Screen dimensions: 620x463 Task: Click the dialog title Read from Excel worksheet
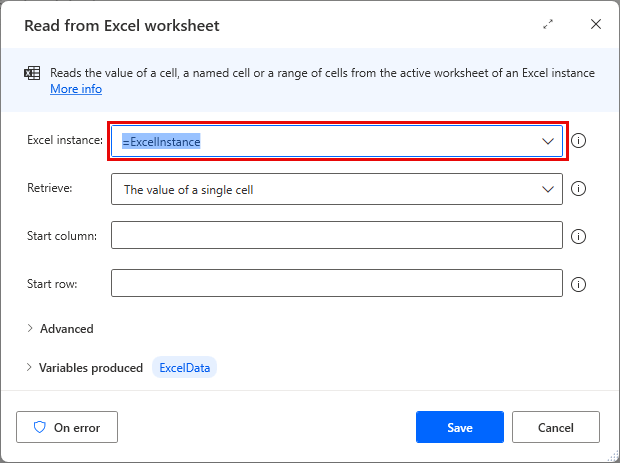point(122,26)
